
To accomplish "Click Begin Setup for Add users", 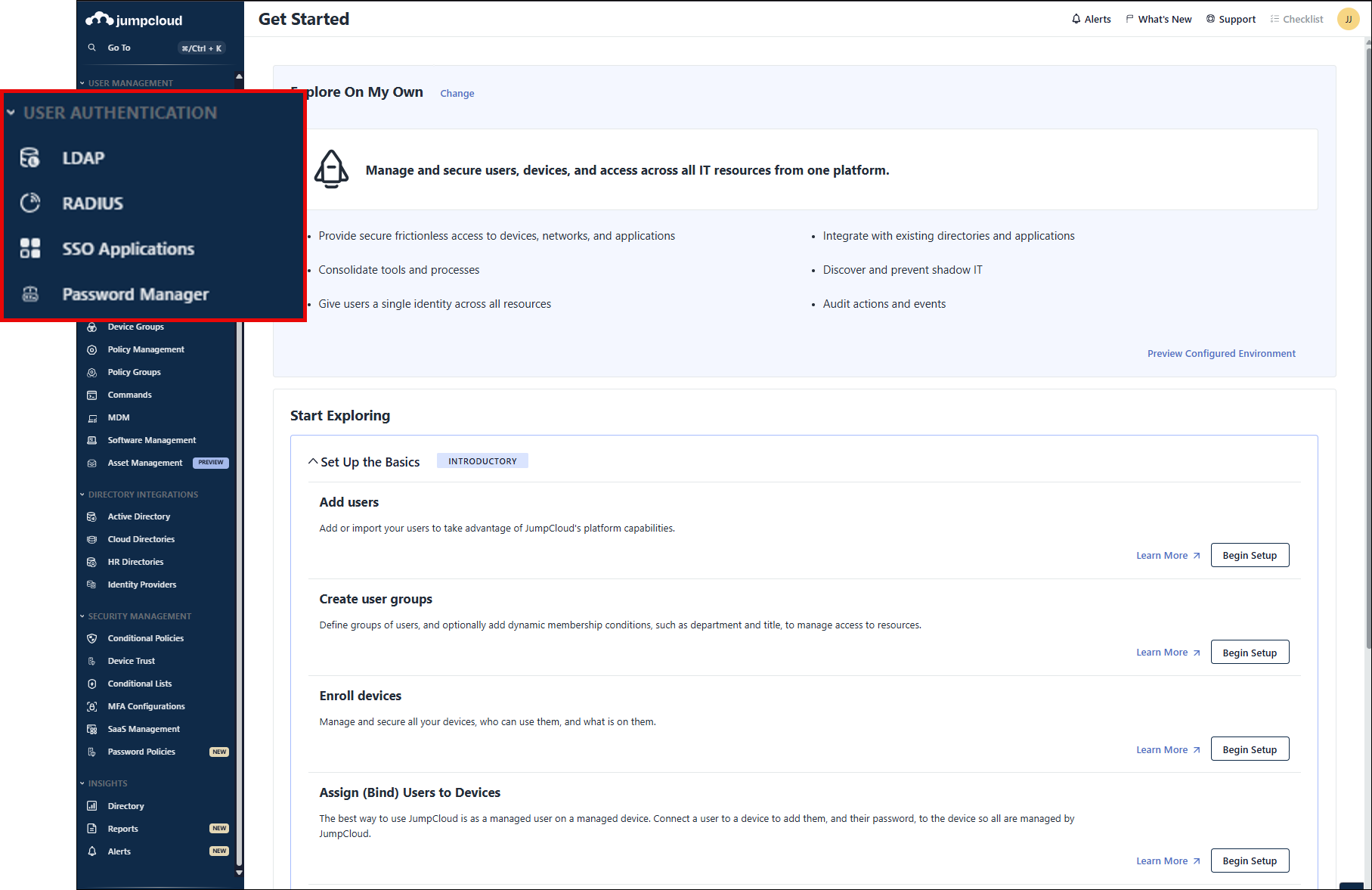I will 1249,555.
